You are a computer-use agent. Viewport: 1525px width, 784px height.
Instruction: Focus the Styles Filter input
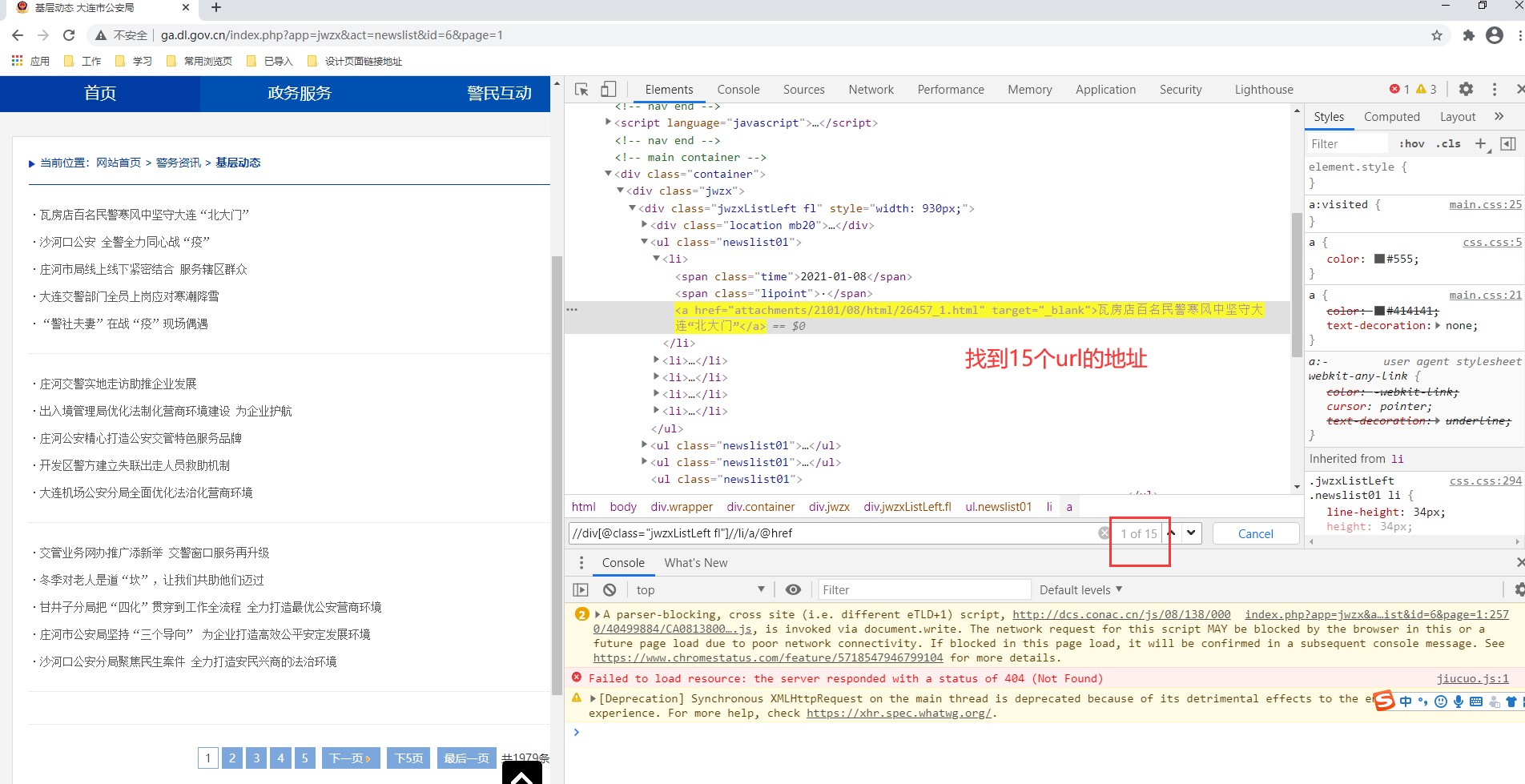pyautogui.click(x=1347, y=144)
